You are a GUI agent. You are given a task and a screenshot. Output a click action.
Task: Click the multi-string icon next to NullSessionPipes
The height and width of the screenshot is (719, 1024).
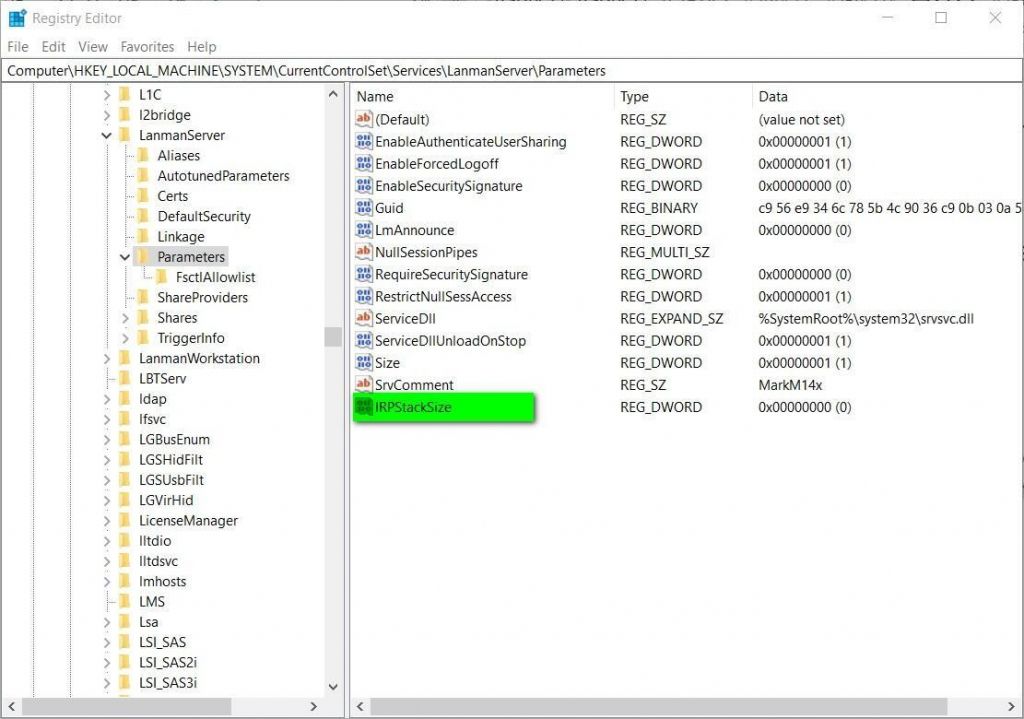click(365, 252)
